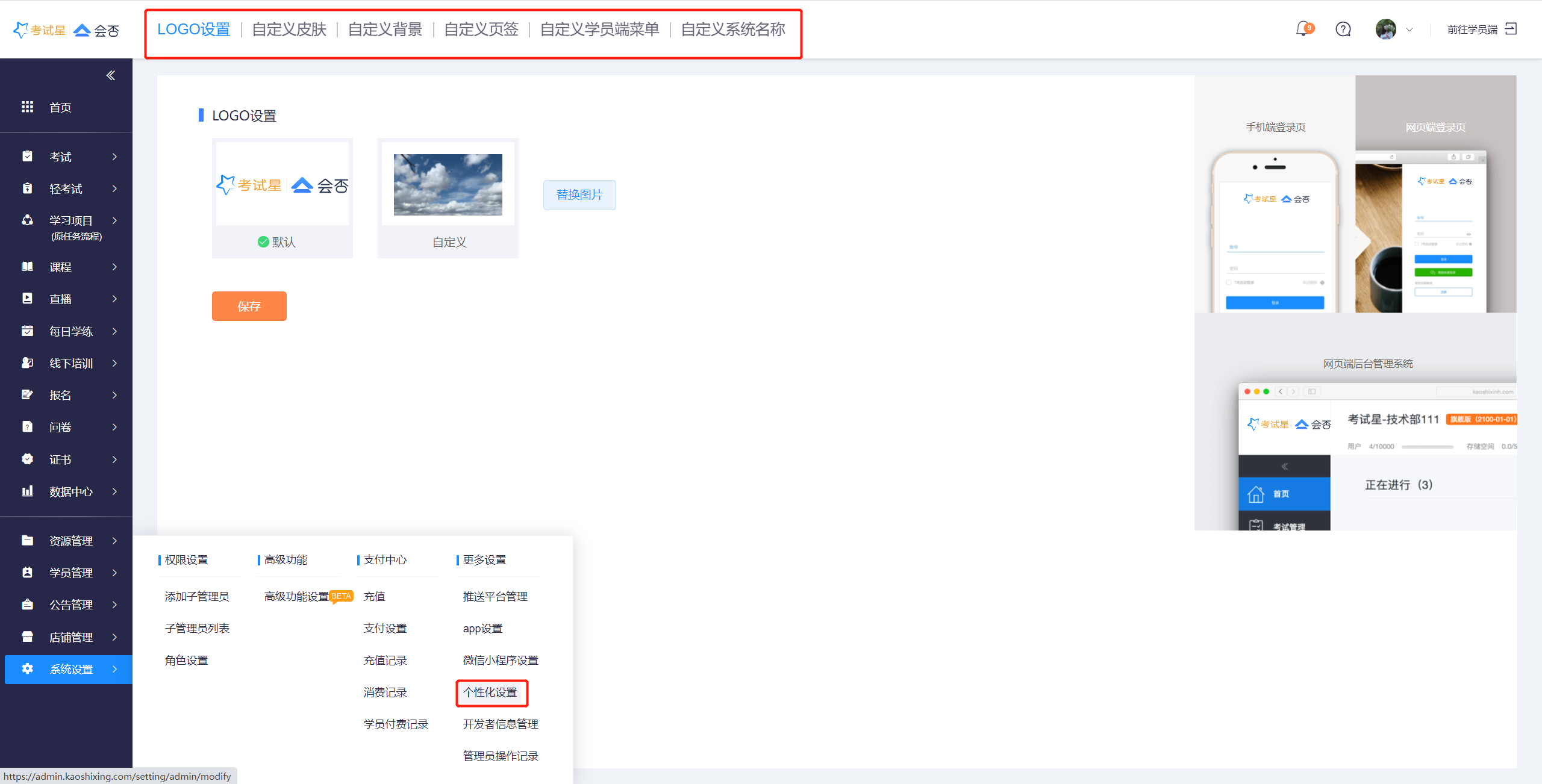
Task: Open 个性化设置 in the flyout menu
Action: [490, 692]
